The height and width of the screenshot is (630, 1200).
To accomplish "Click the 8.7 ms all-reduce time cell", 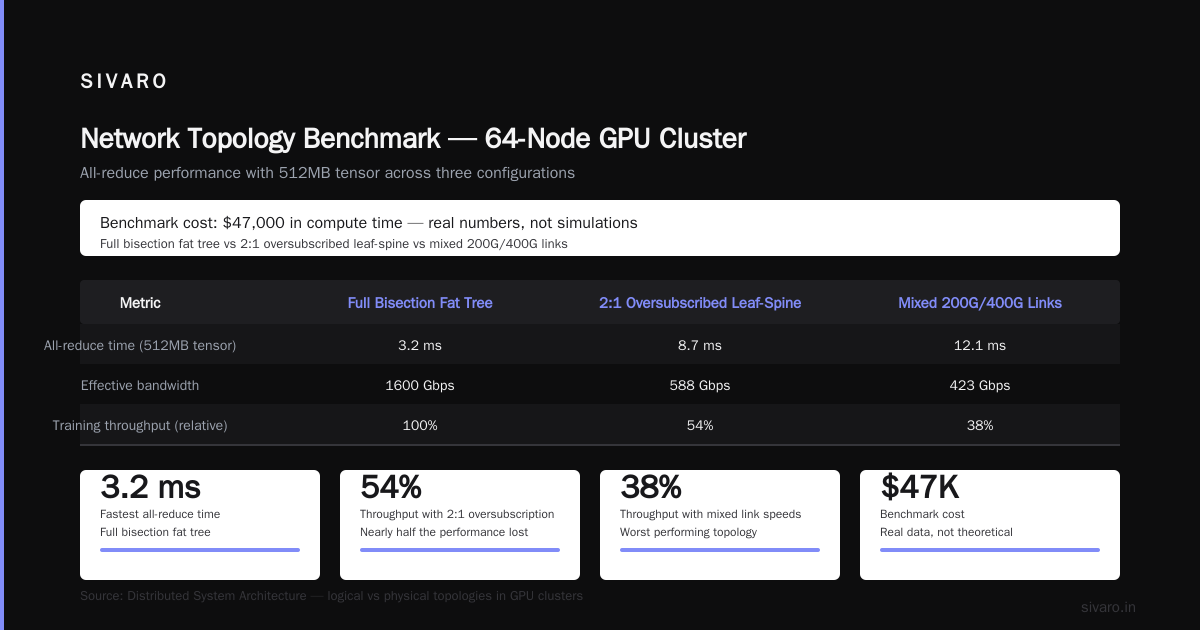I will (x=700, y=345).
